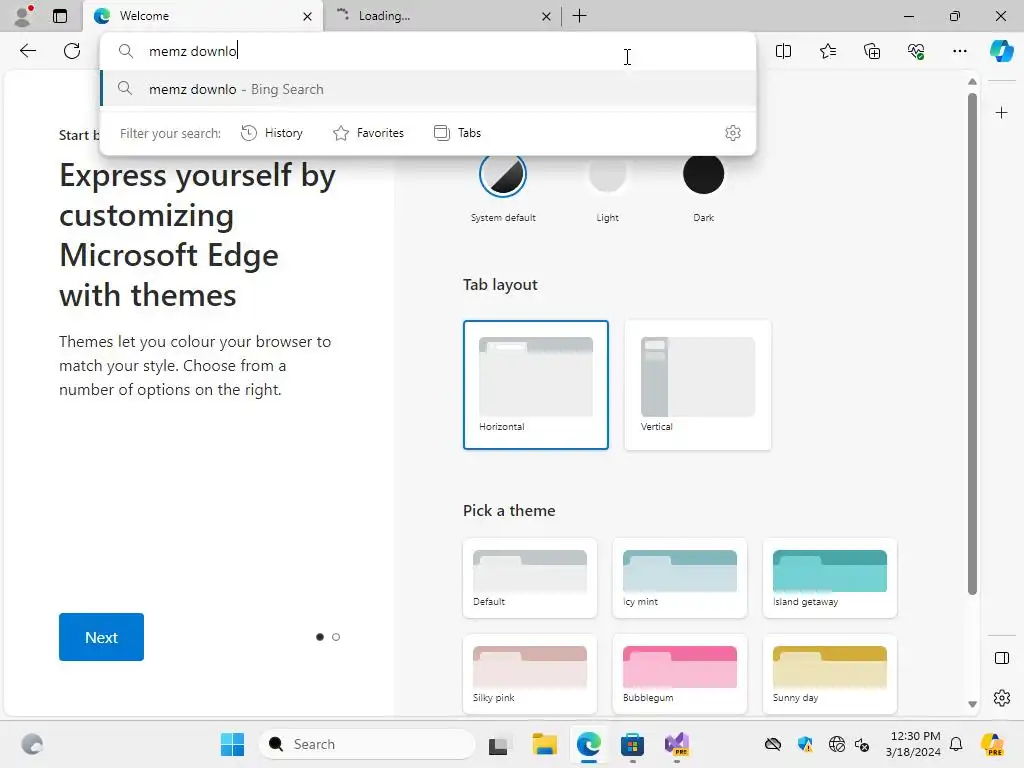The height and width of the screenshot is (768, 1024).
Task: Select Dark appearance
Action: point(703,174)
